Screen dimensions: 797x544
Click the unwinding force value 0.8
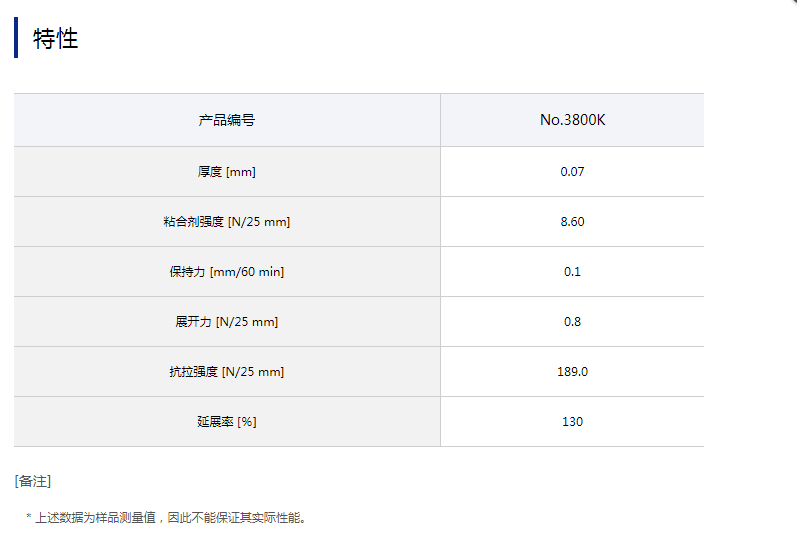(572, 322)
